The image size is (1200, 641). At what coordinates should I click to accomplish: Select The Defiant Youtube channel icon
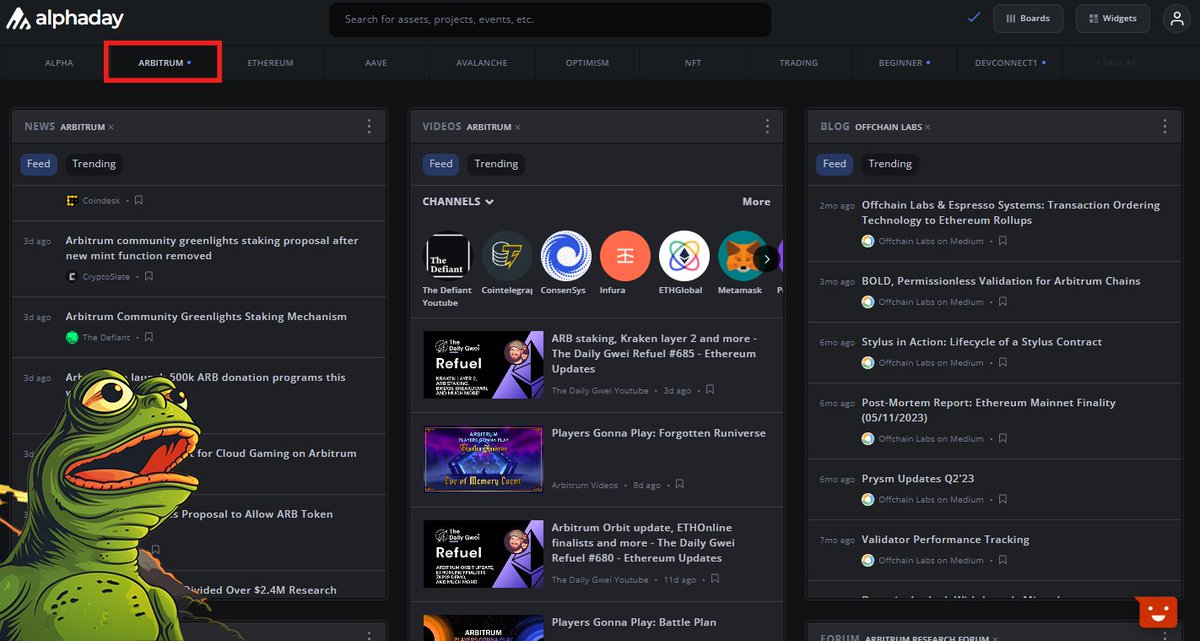(x=447, y=256)
